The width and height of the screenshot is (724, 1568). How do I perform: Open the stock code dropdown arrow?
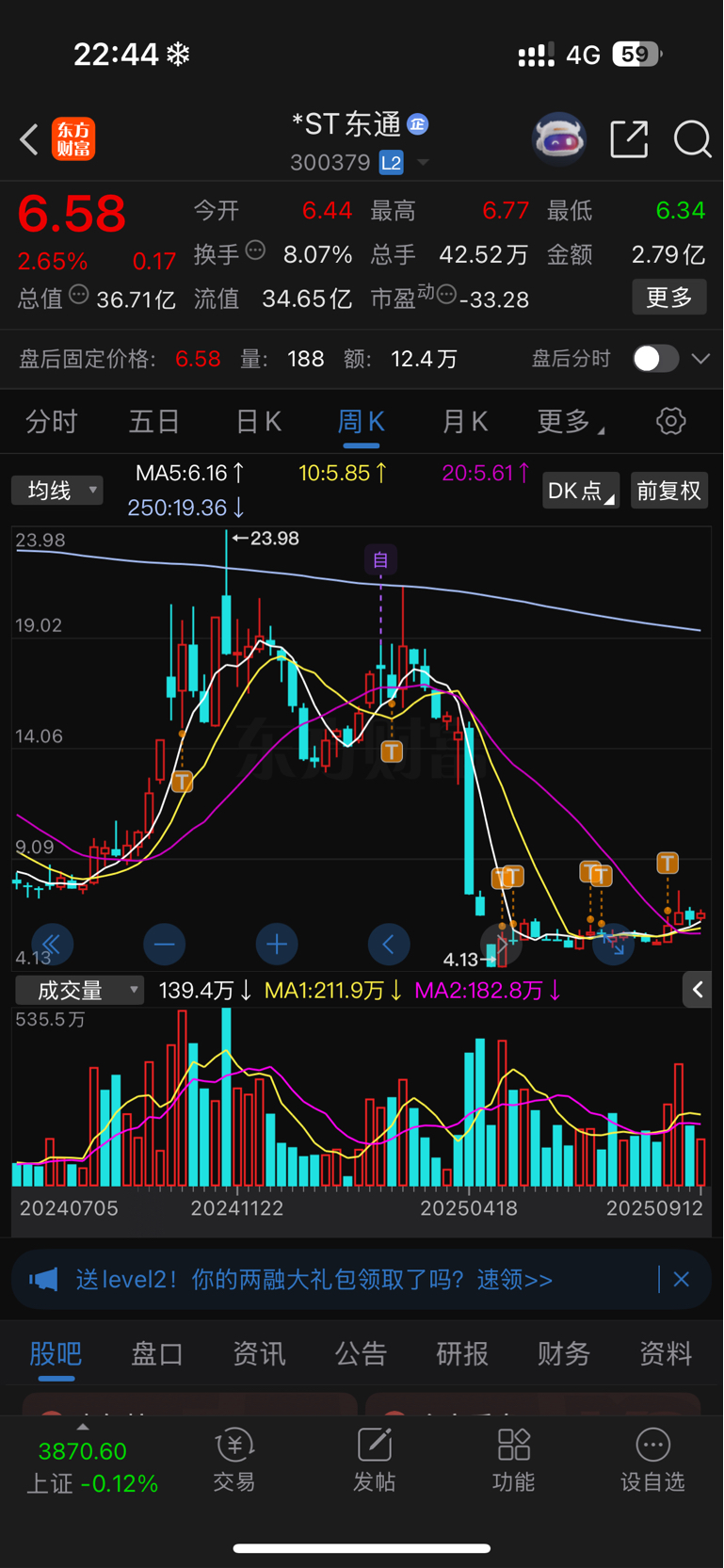[x=423, y=163]
